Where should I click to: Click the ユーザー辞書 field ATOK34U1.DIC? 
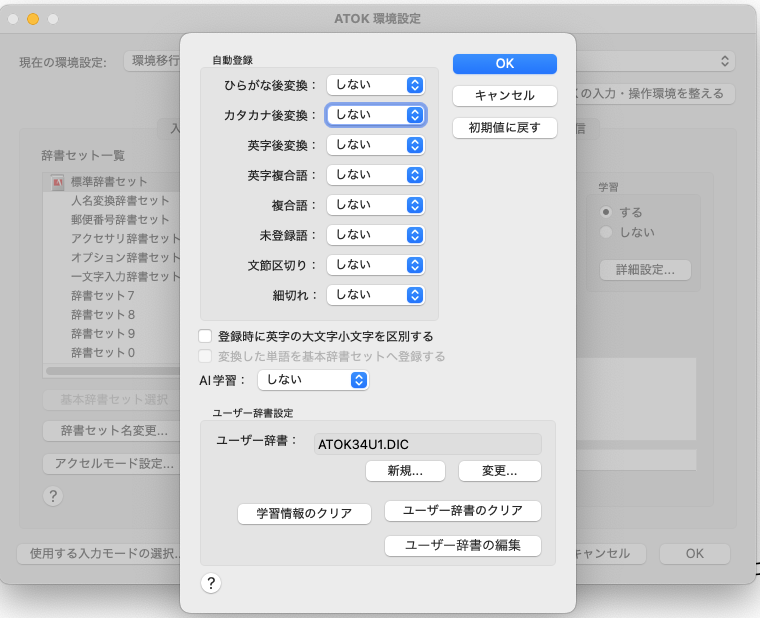pyautogui.click(x=428, y=444)
